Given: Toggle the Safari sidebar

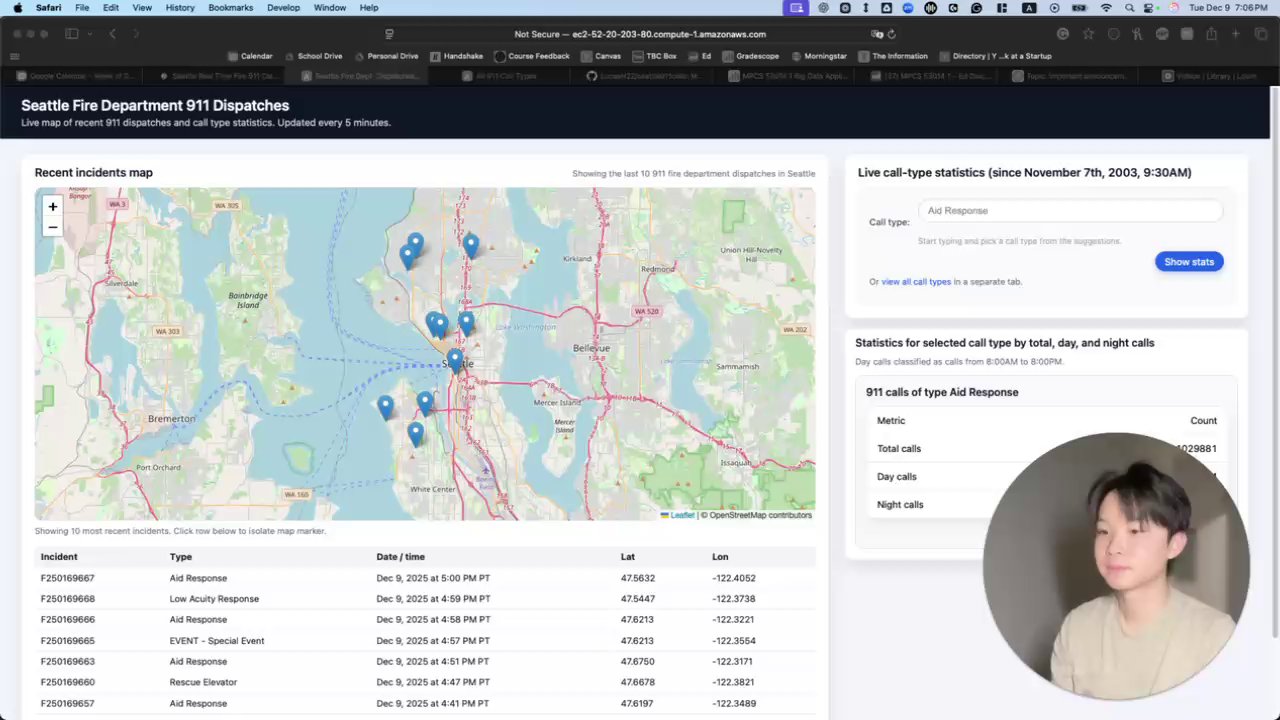Looking at the screenshot, I should [x=72, y=34].
